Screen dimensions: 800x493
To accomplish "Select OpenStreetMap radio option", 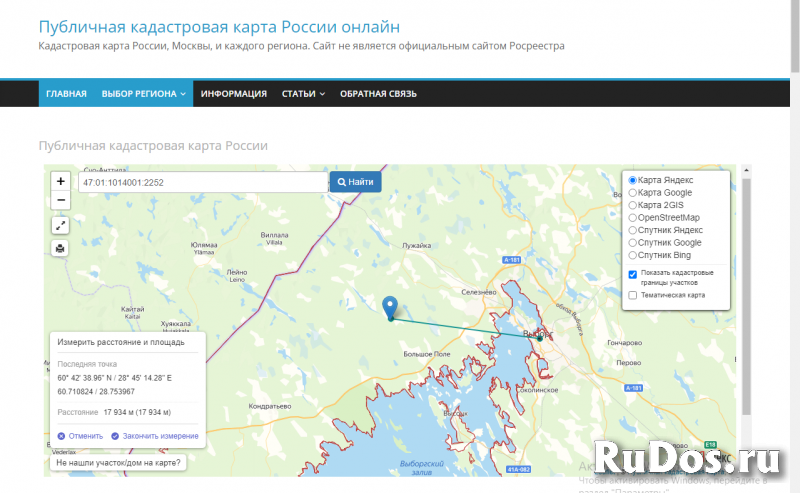I will pos(633,217).
